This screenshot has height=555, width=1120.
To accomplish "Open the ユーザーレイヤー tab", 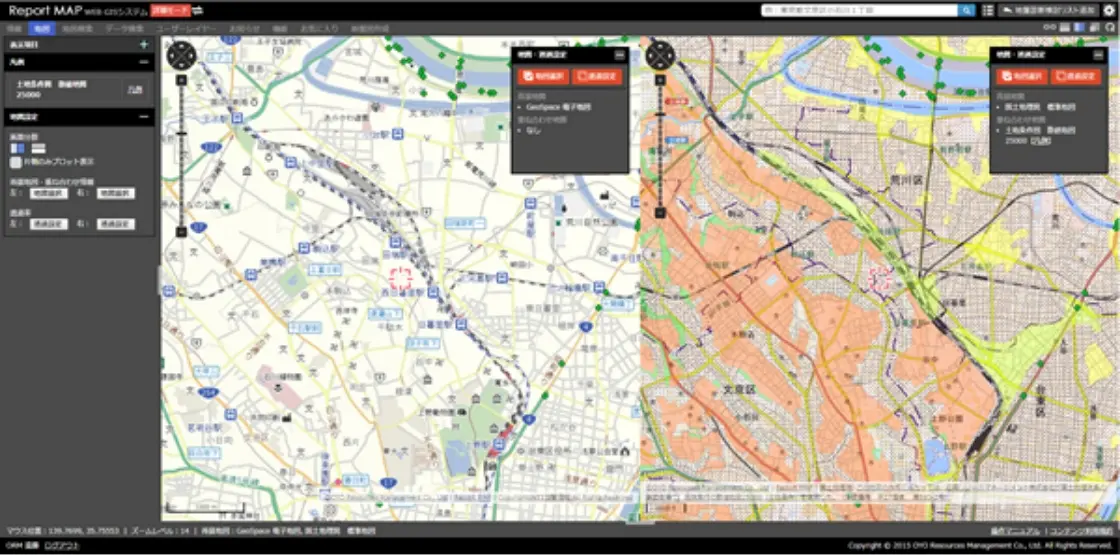I will pos(186,30).
